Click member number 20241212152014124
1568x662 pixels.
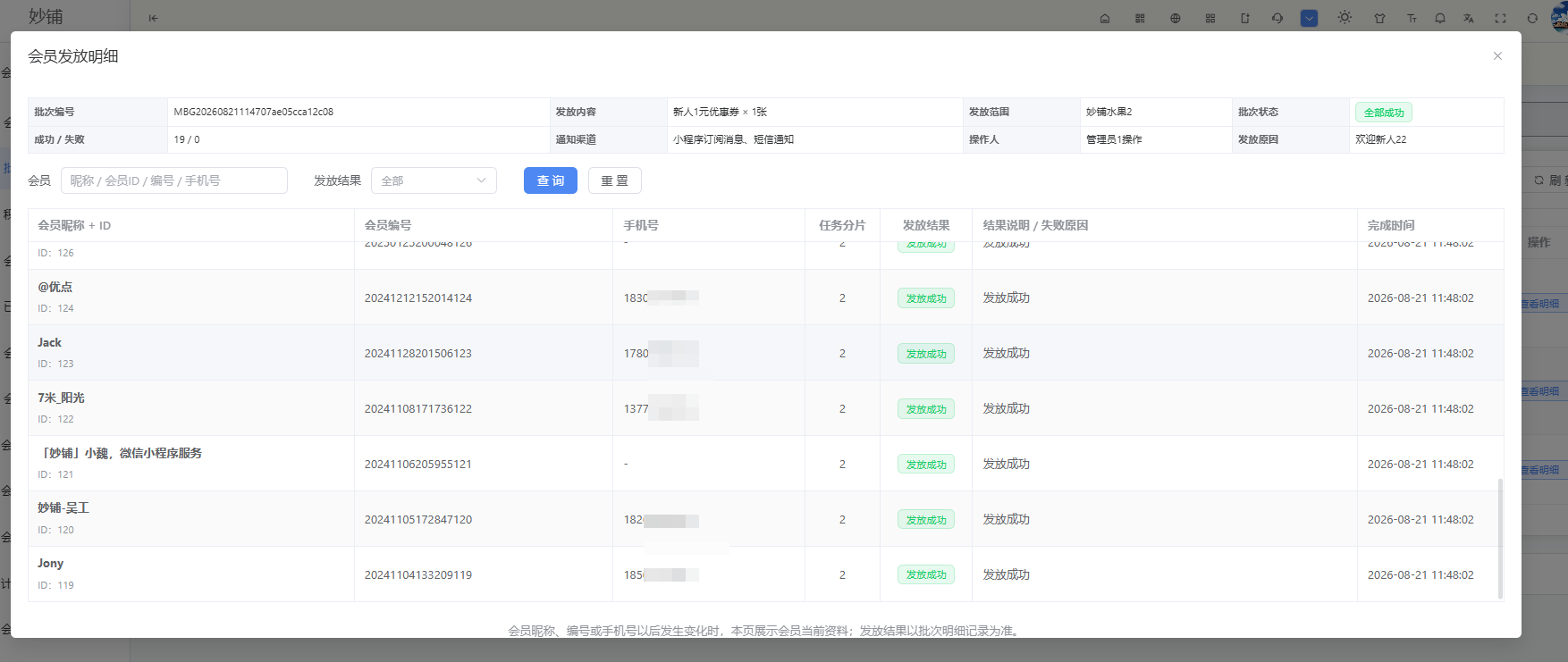[418, 298]
